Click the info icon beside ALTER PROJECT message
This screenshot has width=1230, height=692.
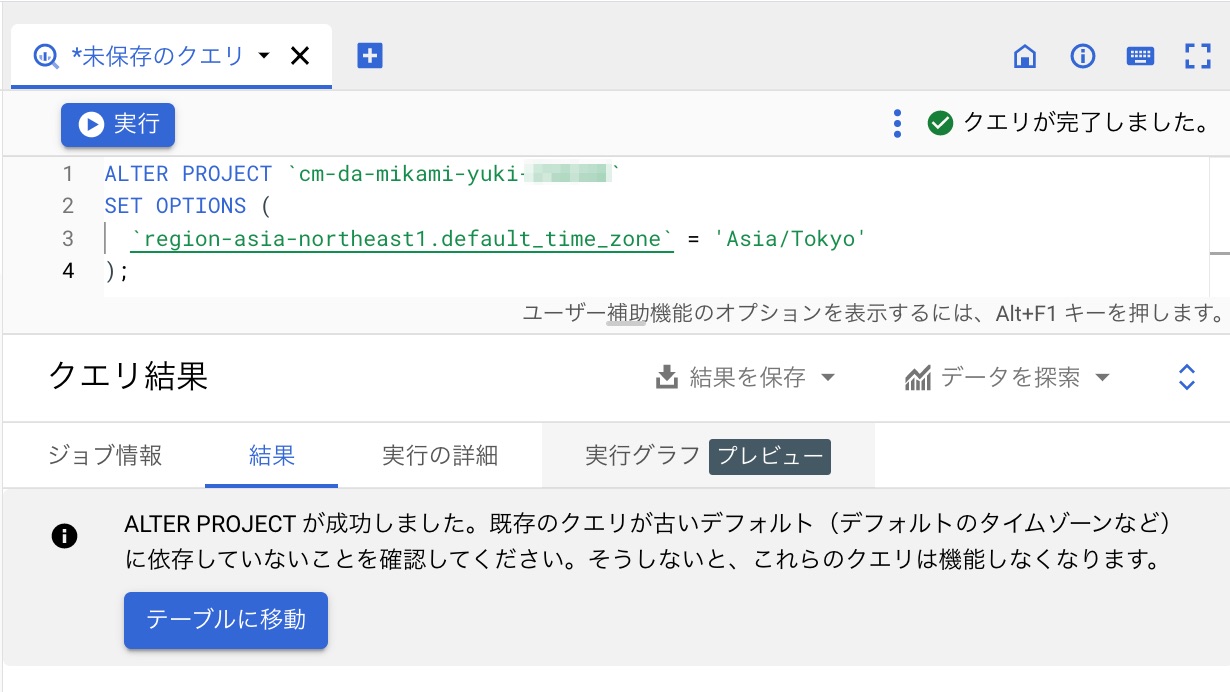coord(64,536)
